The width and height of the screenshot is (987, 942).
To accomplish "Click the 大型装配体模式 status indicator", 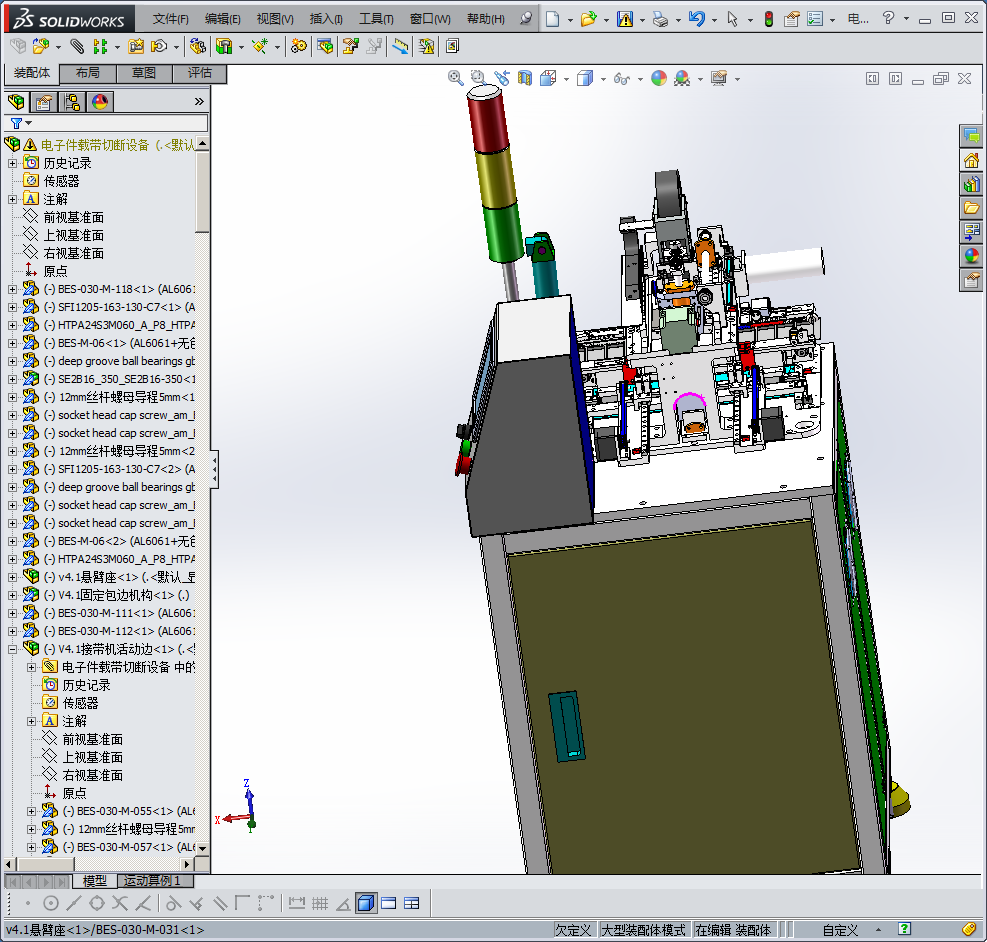I will pyautogui.click(x=643, y=930).
